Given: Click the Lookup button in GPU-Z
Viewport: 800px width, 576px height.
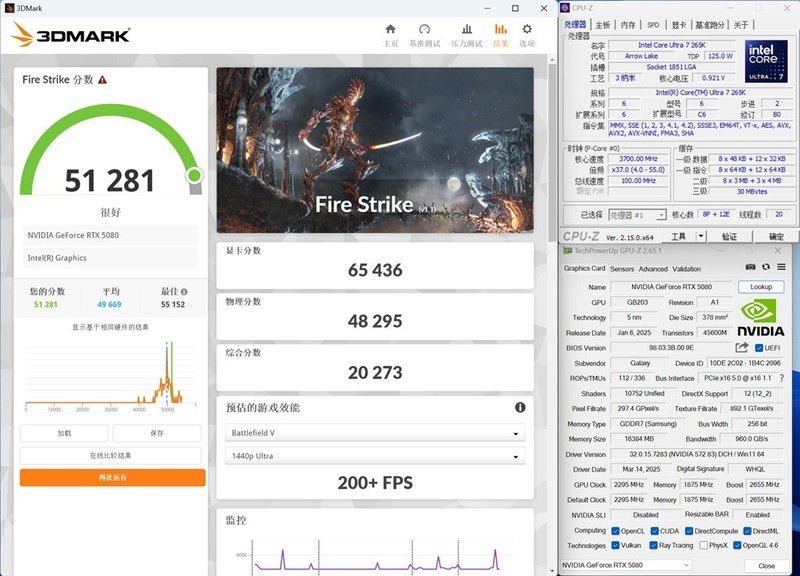Looking at the screenshot, I should (x=762, y=286).
